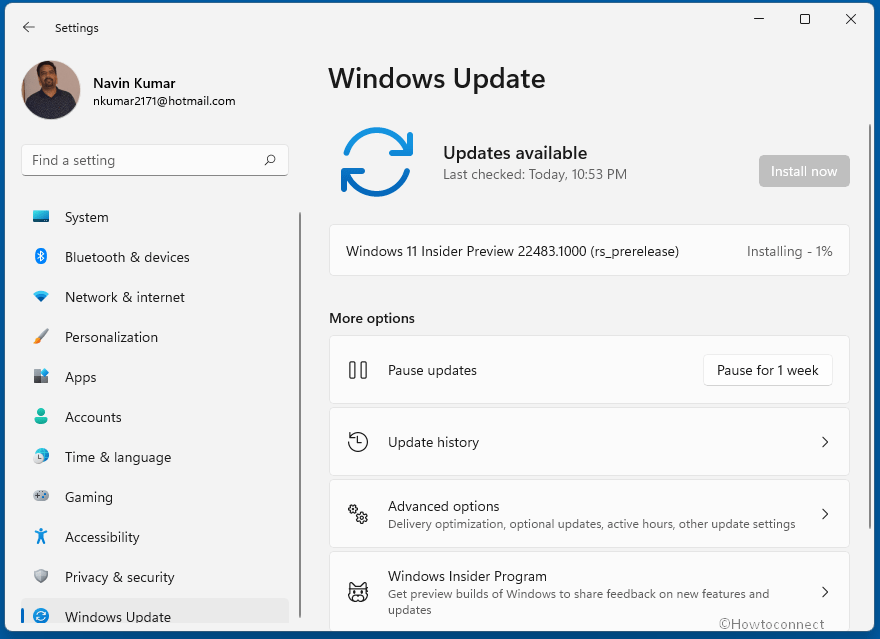The image size is (880, 639).
Task: Open Bluetooth & devices category
Action: pos(155,257)
